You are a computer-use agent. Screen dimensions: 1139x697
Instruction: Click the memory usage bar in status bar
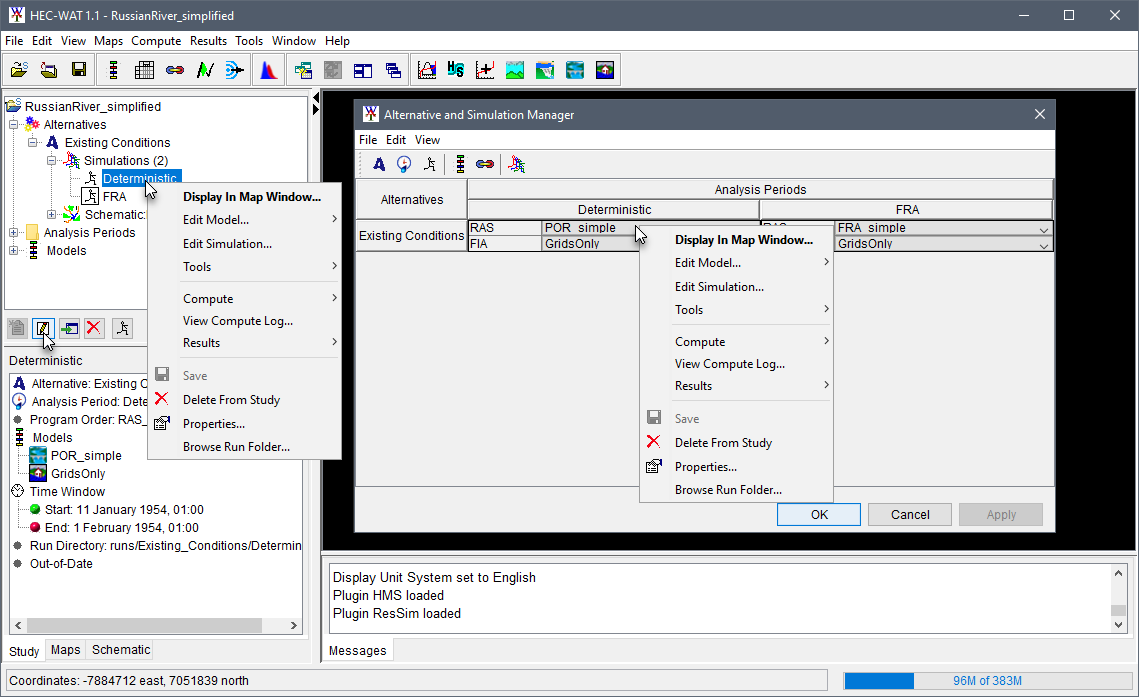986,681
